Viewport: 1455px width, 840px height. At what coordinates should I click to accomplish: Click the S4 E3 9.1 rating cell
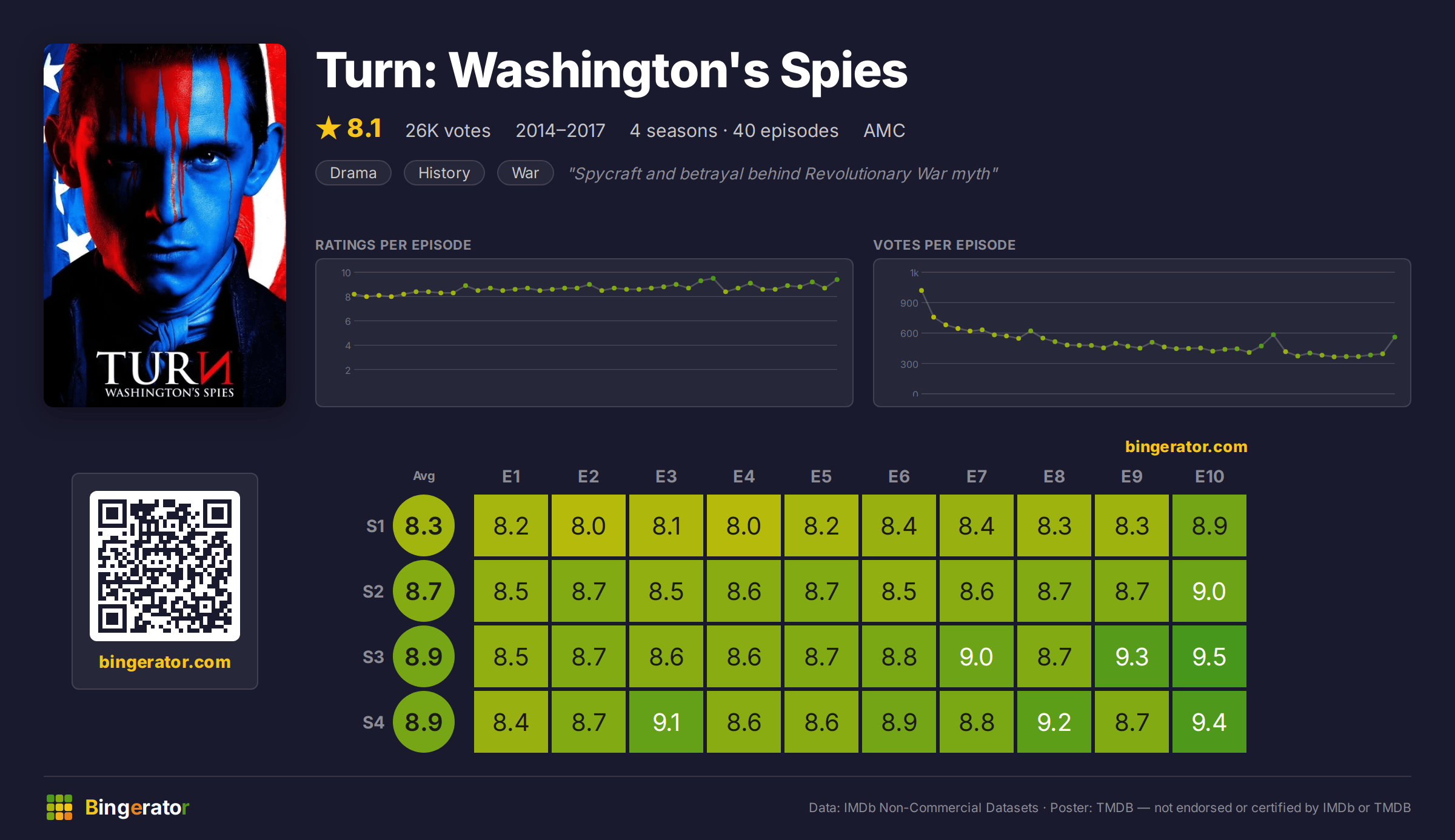coord(666,722)
